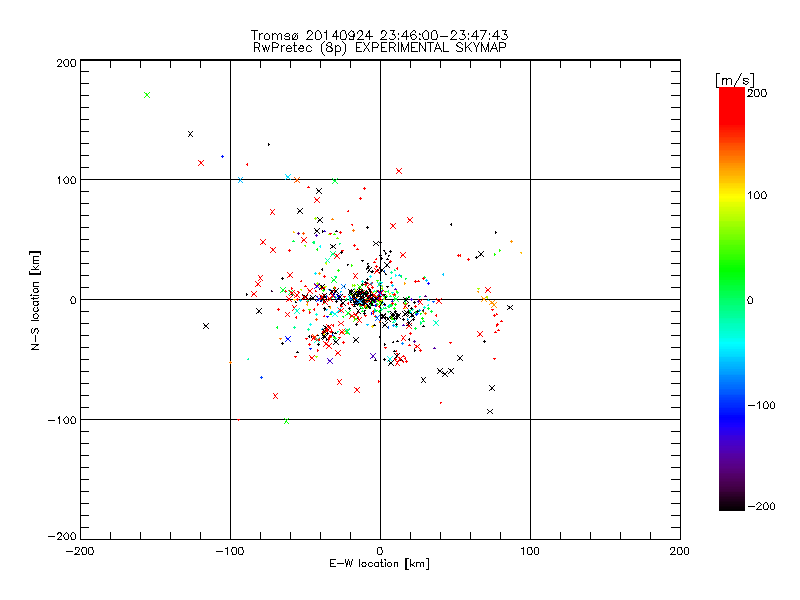Click the -200 tick label on E-W axis
The image size is (800, 600).
click(80, 551)
